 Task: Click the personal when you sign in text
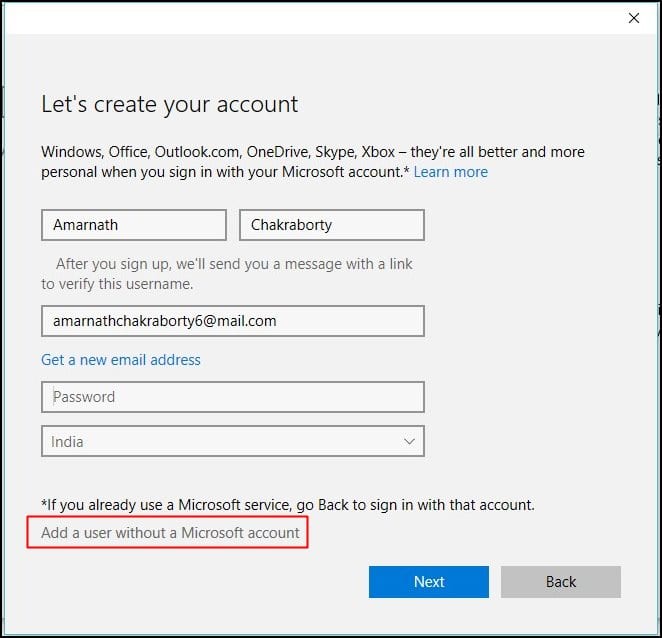pos(225,172)
